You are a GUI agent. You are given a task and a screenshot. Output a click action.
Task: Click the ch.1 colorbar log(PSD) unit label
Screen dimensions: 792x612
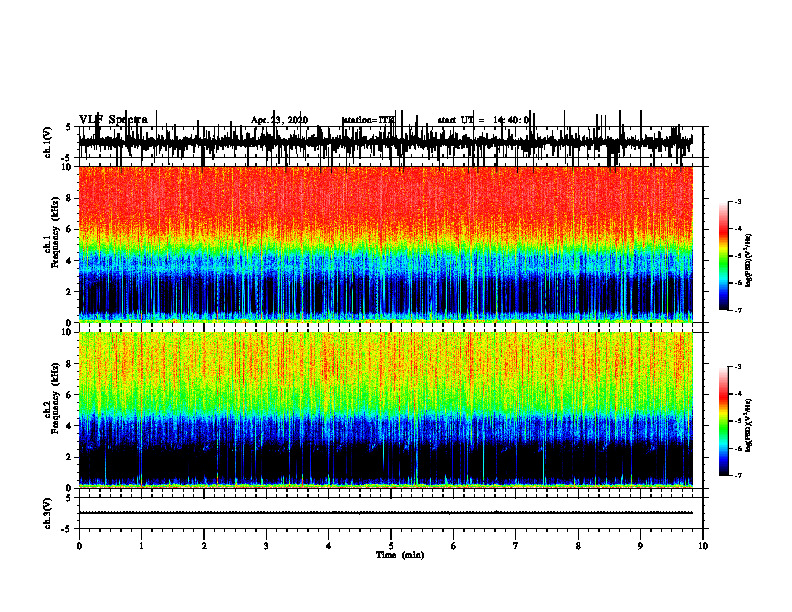[749, 260]
